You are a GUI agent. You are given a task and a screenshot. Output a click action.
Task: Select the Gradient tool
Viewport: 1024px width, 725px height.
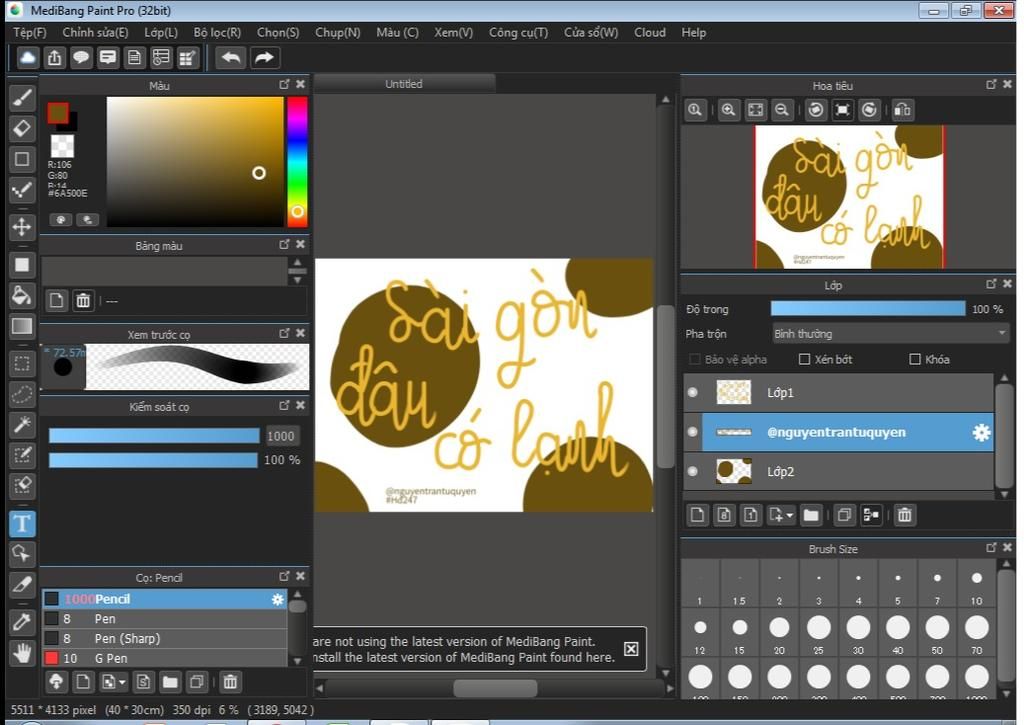[22, 326]
